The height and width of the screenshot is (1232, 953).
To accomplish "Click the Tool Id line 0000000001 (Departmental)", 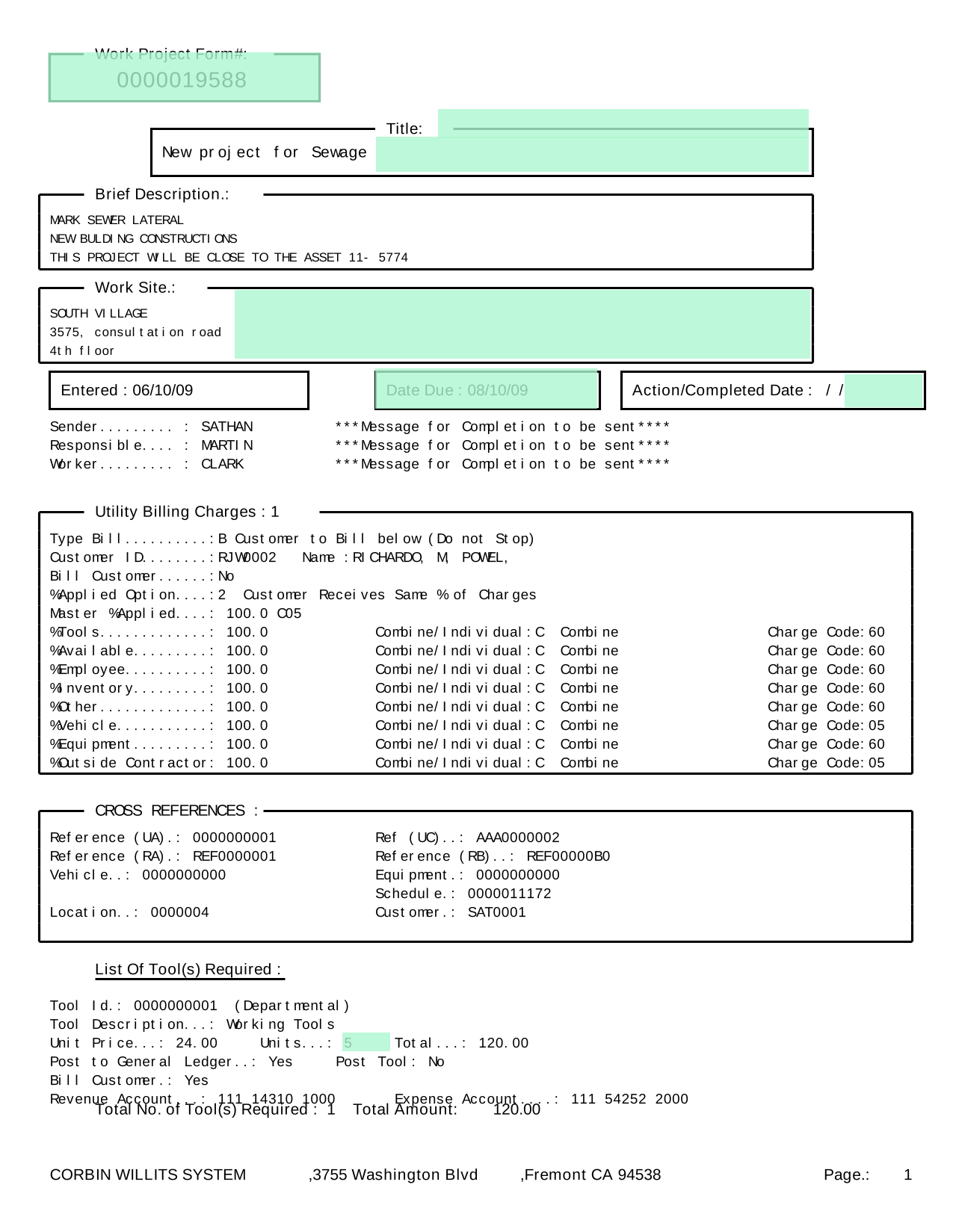I will coord(200,1006).
